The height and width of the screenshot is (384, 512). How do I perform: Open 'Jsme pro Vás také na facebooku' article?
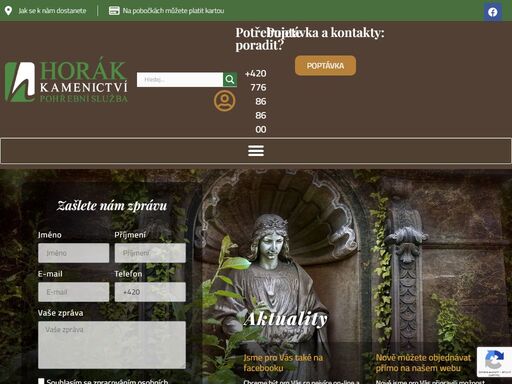tap(283, 363)
